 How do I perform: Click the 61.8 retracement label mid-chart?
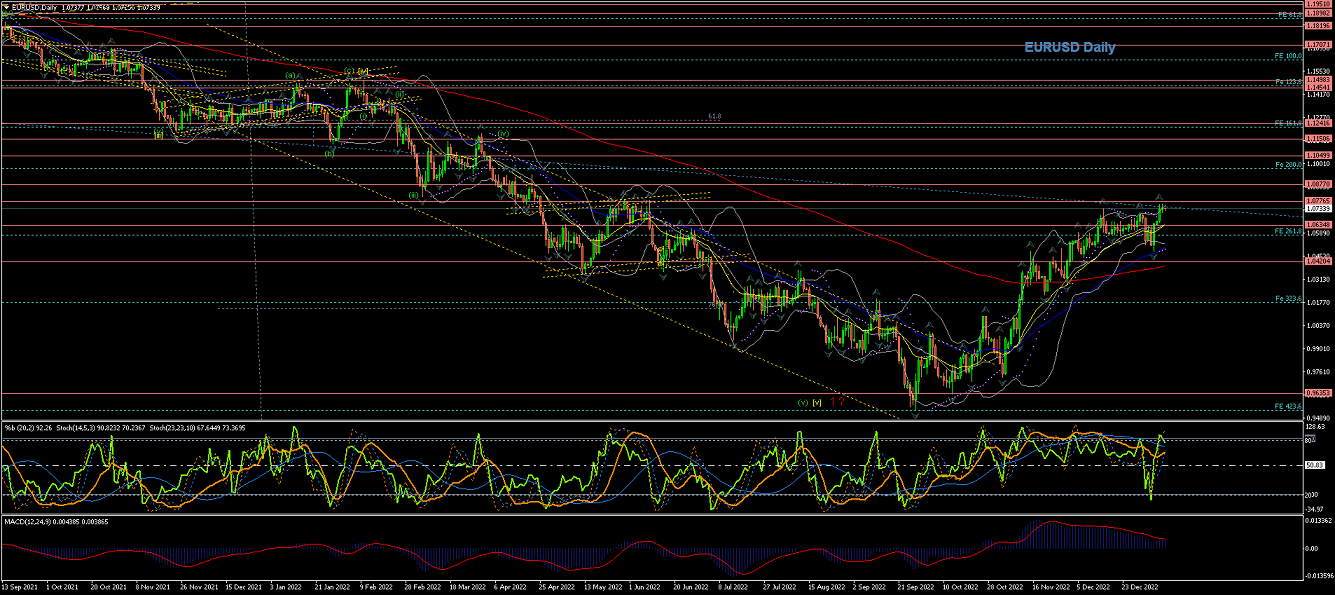coord(714,116)
